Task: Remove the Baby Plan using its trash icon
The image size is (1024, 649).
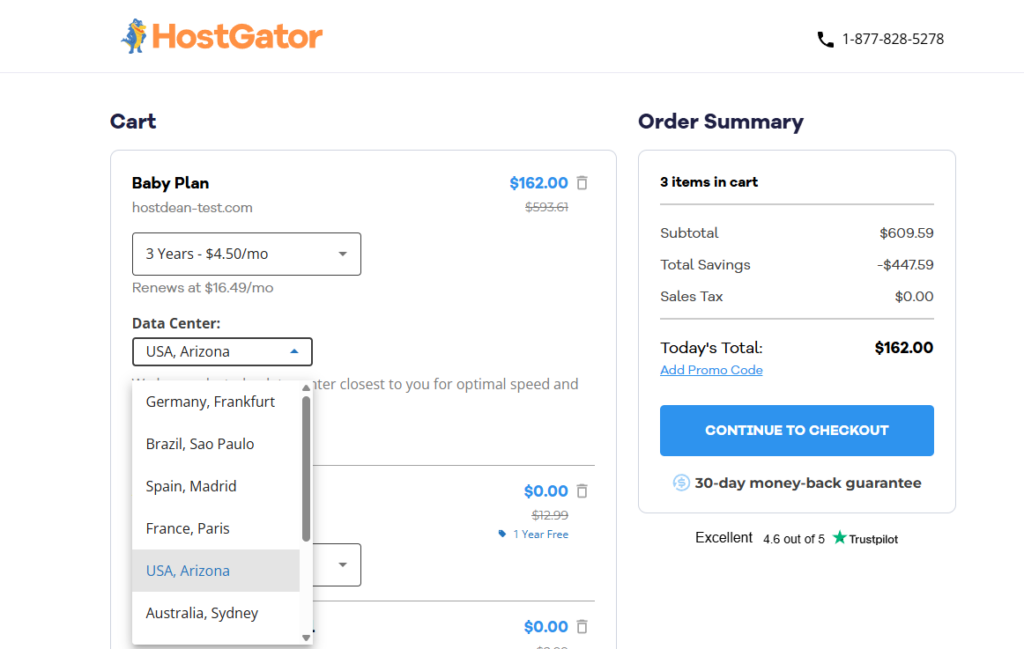Action: [581, 183]
